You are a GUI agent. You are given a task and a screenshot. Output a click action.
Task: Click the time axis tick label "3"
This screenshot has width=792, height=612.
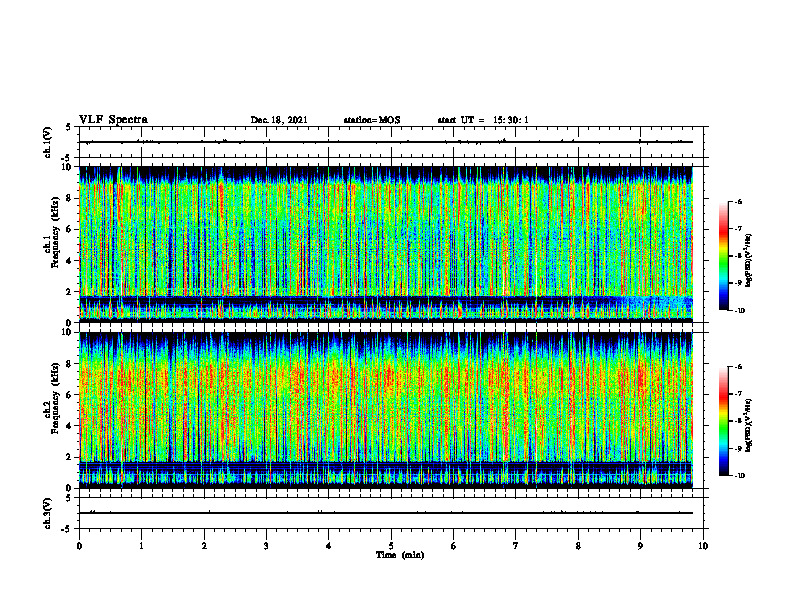[x=266, y=546]
